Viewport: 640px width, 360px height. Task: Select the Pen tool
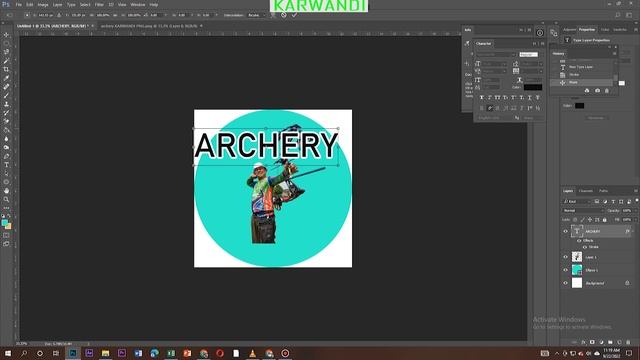coord(6,156)
